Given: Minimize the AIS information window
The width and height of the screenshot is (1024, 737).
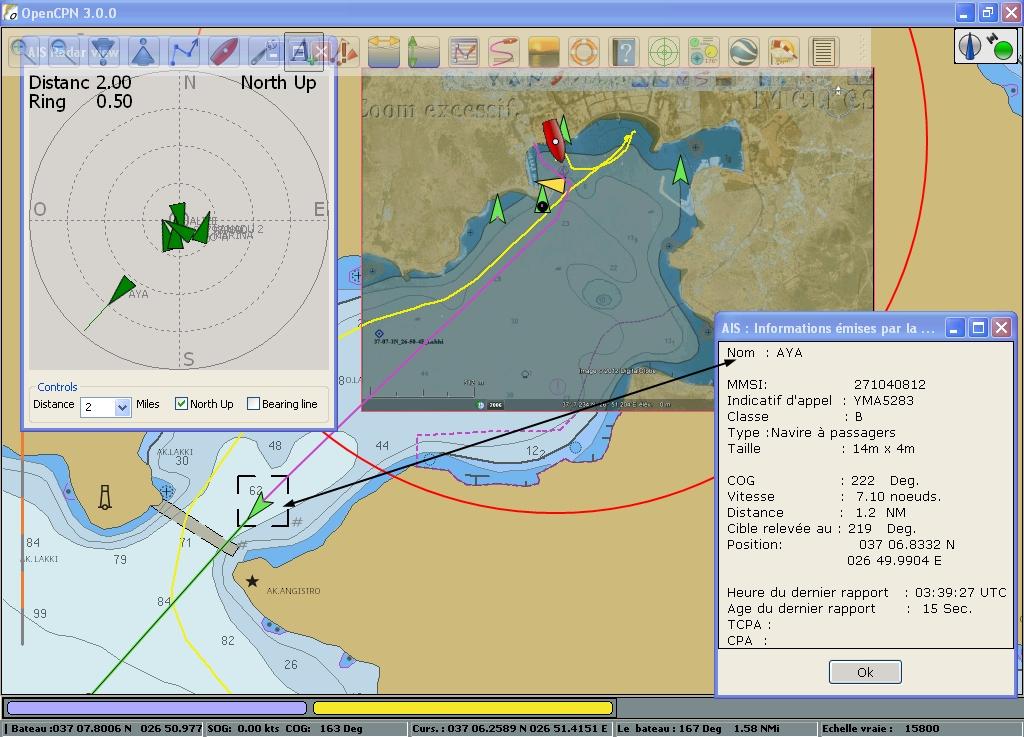Looking at the screenshot, I should (954, 328).
